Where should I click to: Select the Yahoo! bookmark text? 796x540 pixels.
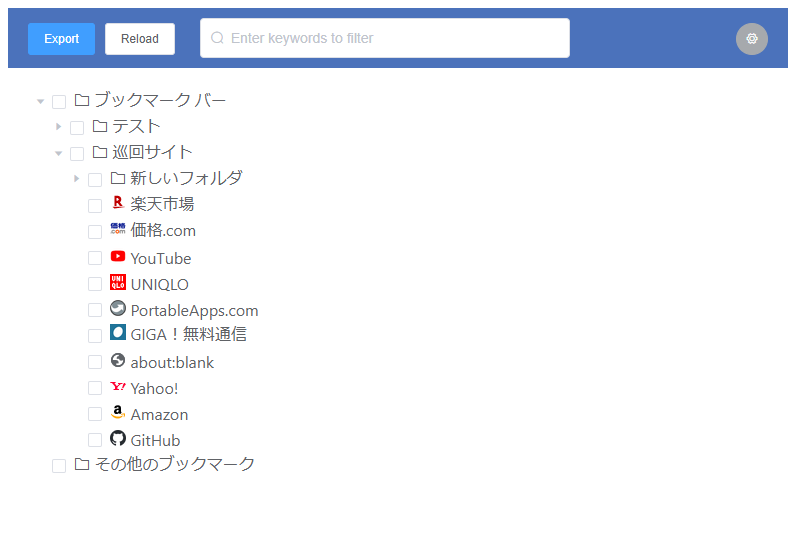tap(154, 388)
